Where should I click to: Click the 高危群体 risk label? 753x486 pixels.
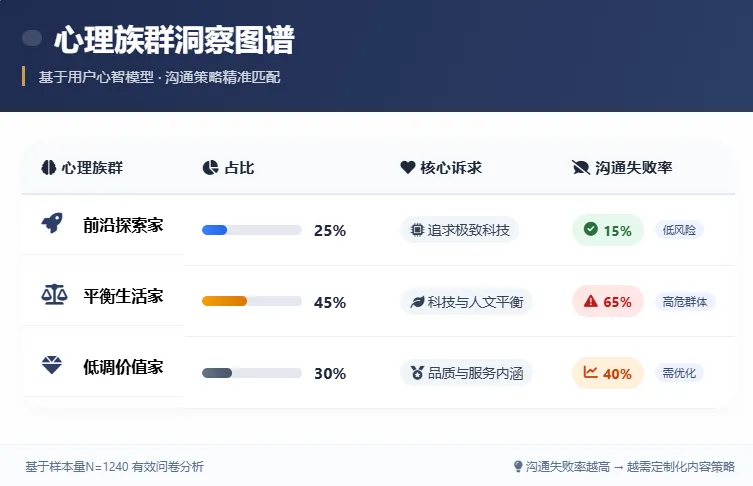click(685, 301)
